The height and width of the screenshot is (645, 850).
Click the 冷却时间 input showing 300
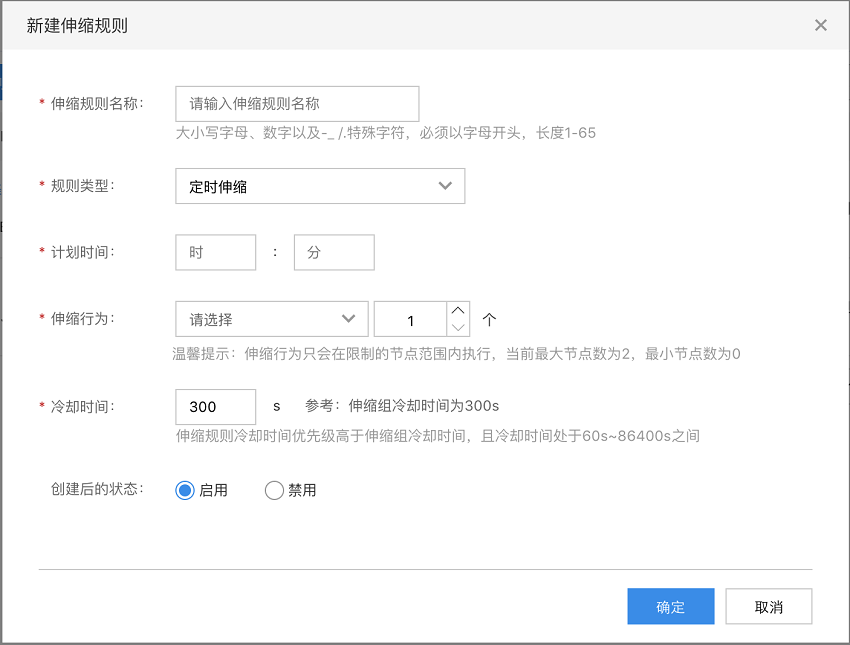pyautogui.click(x=215, y=407)
